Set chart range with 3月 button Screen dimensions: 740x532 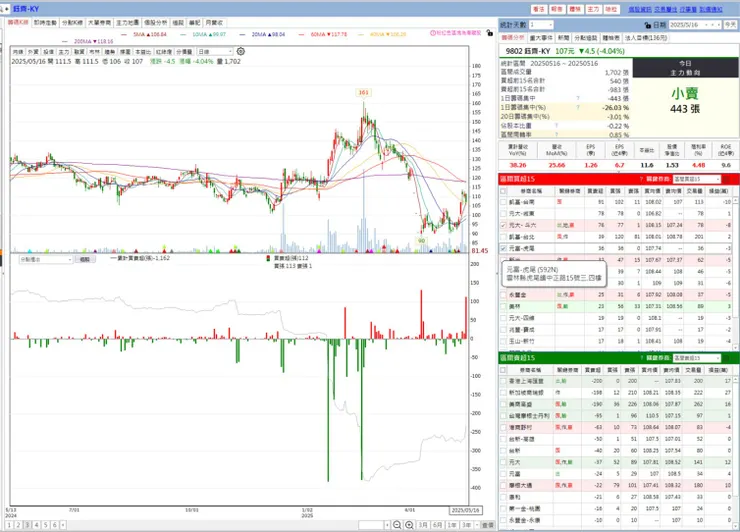[x=423, y=525]
